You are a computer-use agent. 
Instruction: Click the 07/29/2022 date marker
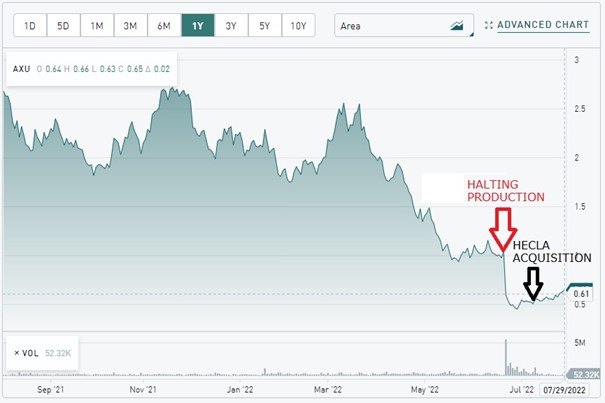click(x=564, y=389)
